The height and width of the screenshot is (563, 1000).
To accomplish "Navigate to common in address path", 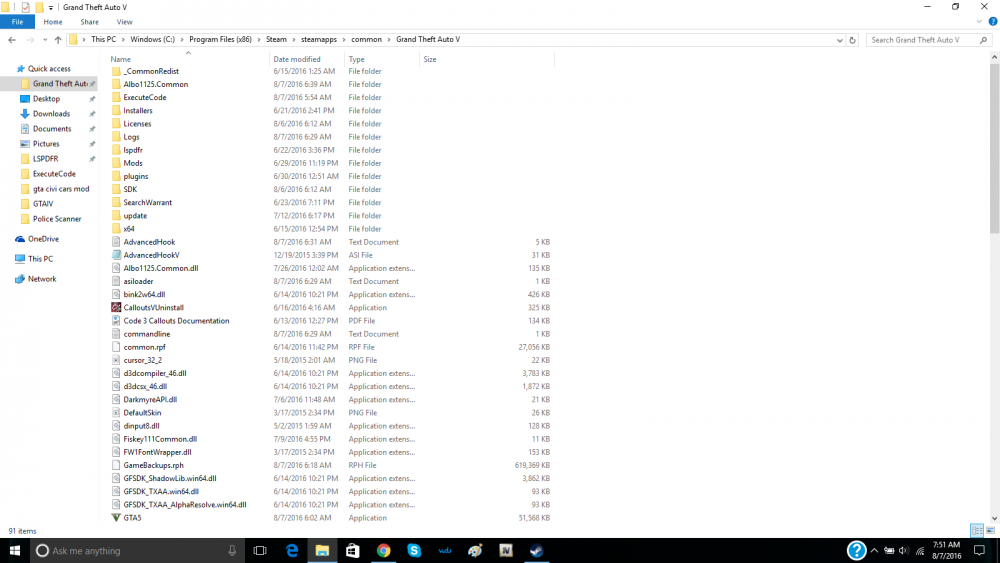I will click(366, 40).
